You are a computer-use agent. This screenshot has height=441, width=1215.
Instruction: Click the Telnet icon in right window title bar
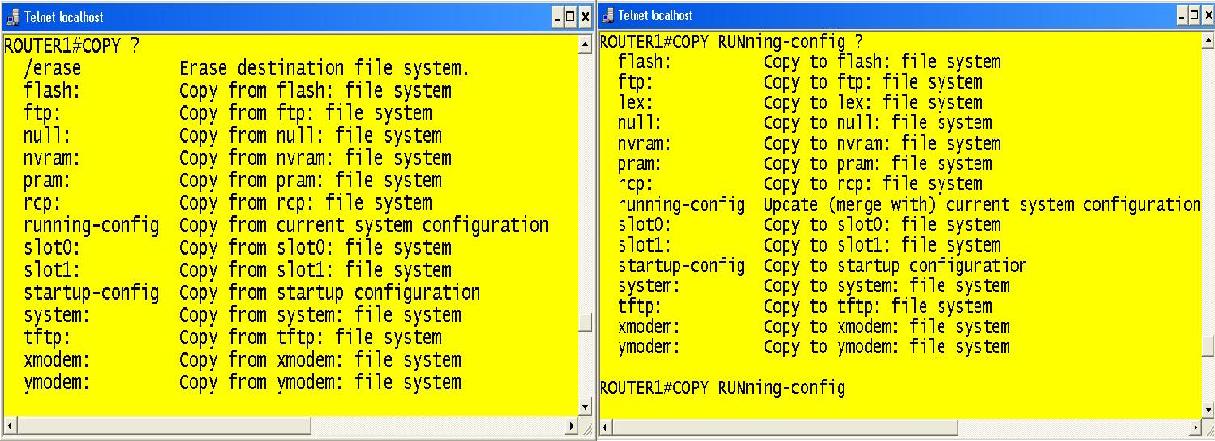point(608,15)
